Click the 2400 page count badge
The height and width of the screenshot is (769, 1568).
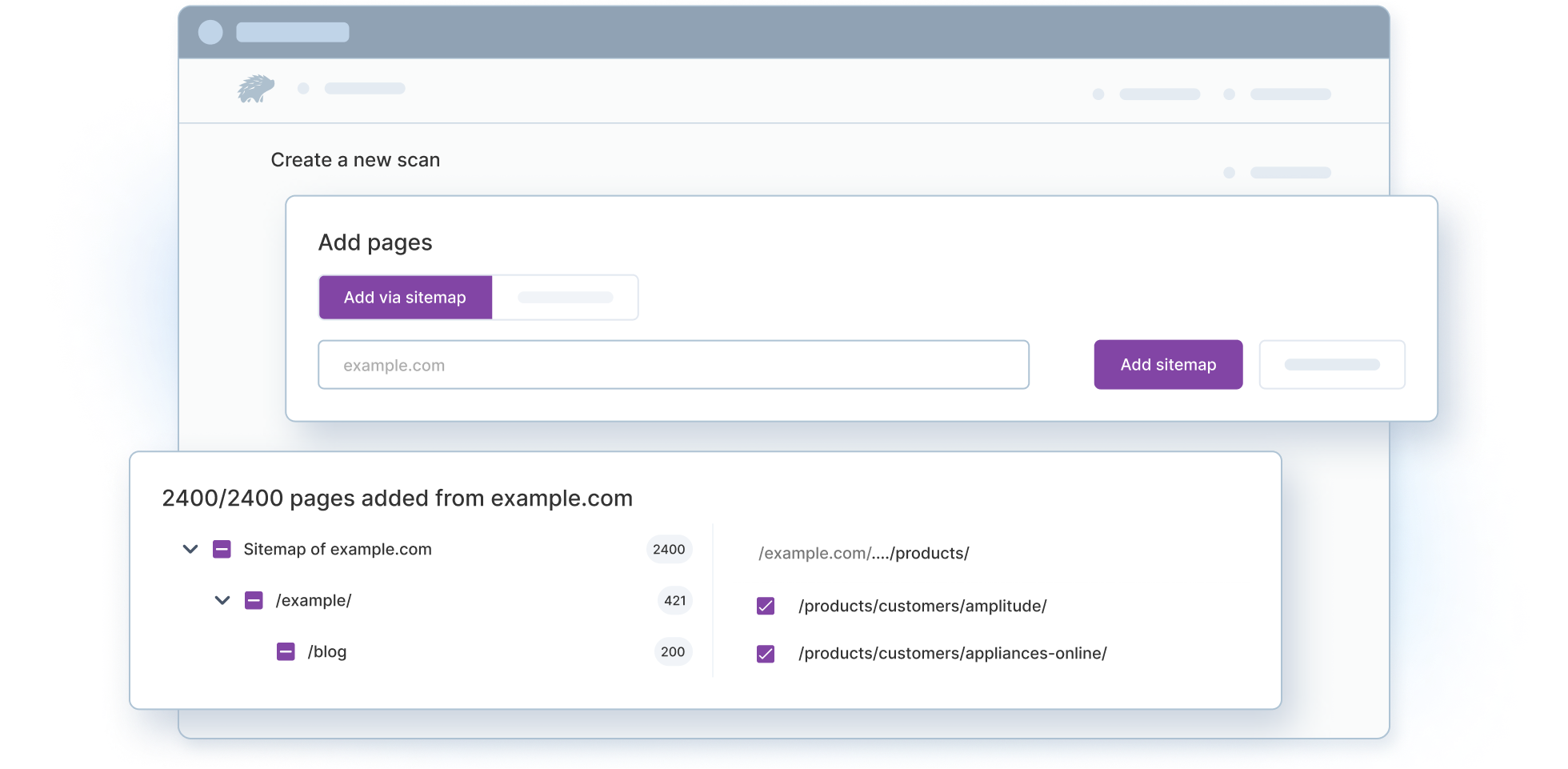(668, 549)
